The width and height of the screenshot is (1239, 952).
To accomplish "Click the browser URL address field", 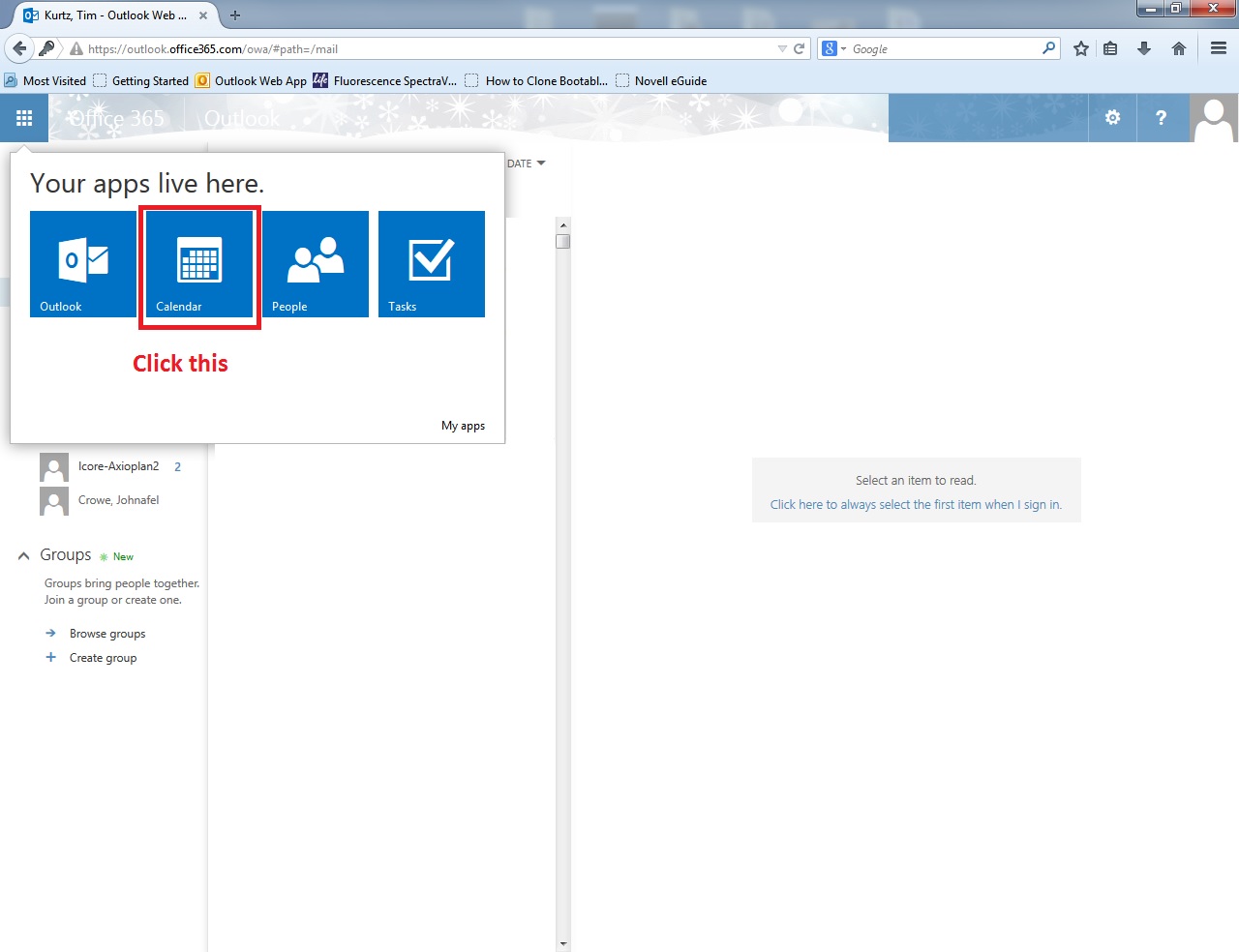I will [426, 48].
